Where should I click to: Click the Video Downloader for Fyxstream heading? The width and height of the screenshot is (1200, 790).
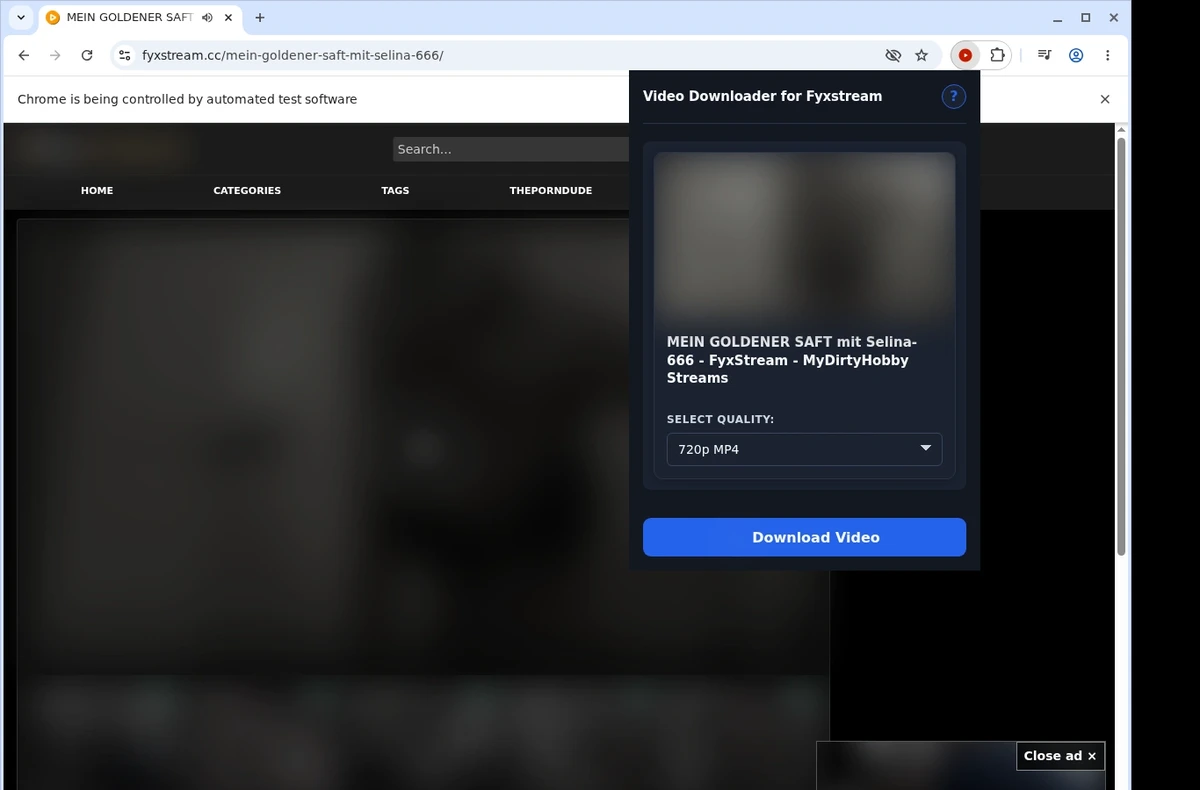762,96
